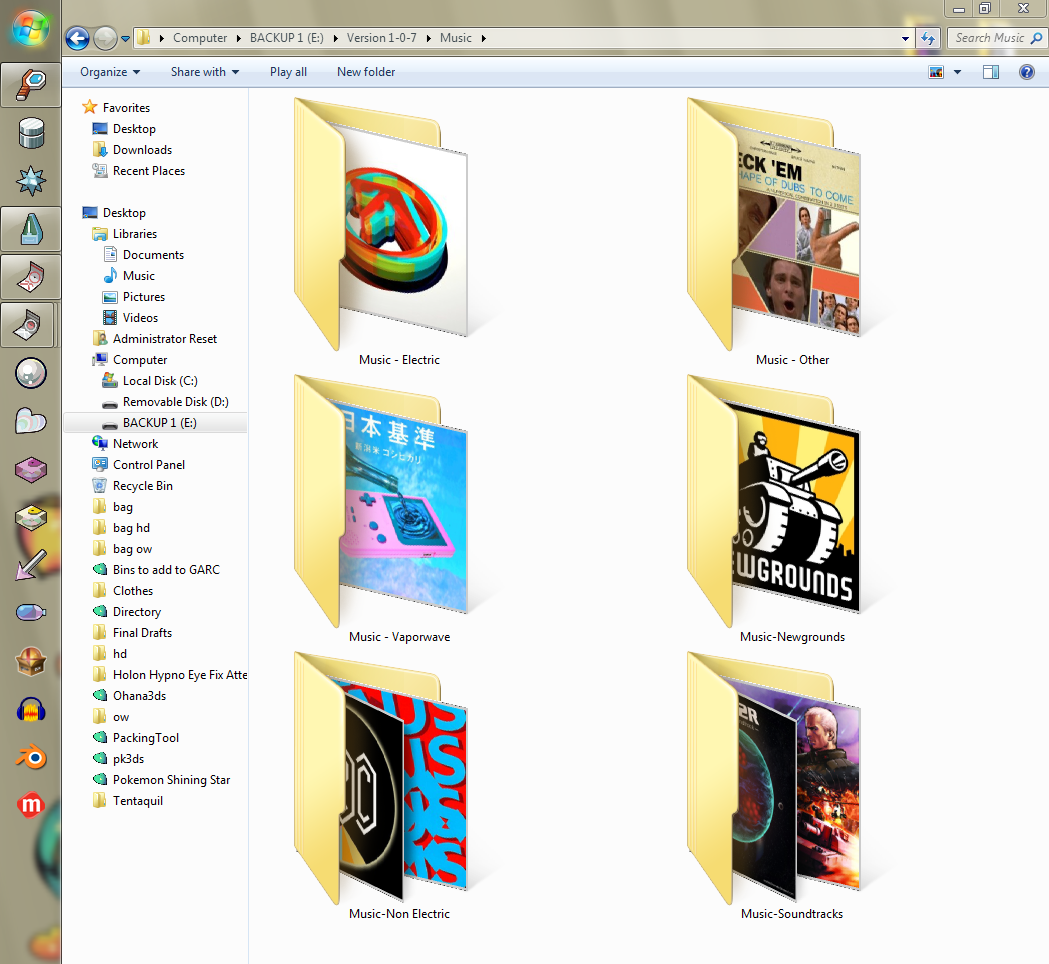Click the Back navigation arrow button
The height and width of the screenshot is (964, 1049).
(77, 38)
